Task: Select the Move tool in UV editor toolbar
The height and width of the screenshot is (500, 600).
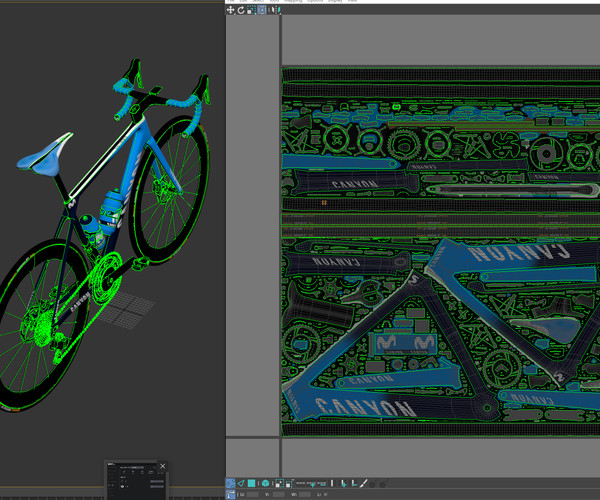Action: (230, 10)
